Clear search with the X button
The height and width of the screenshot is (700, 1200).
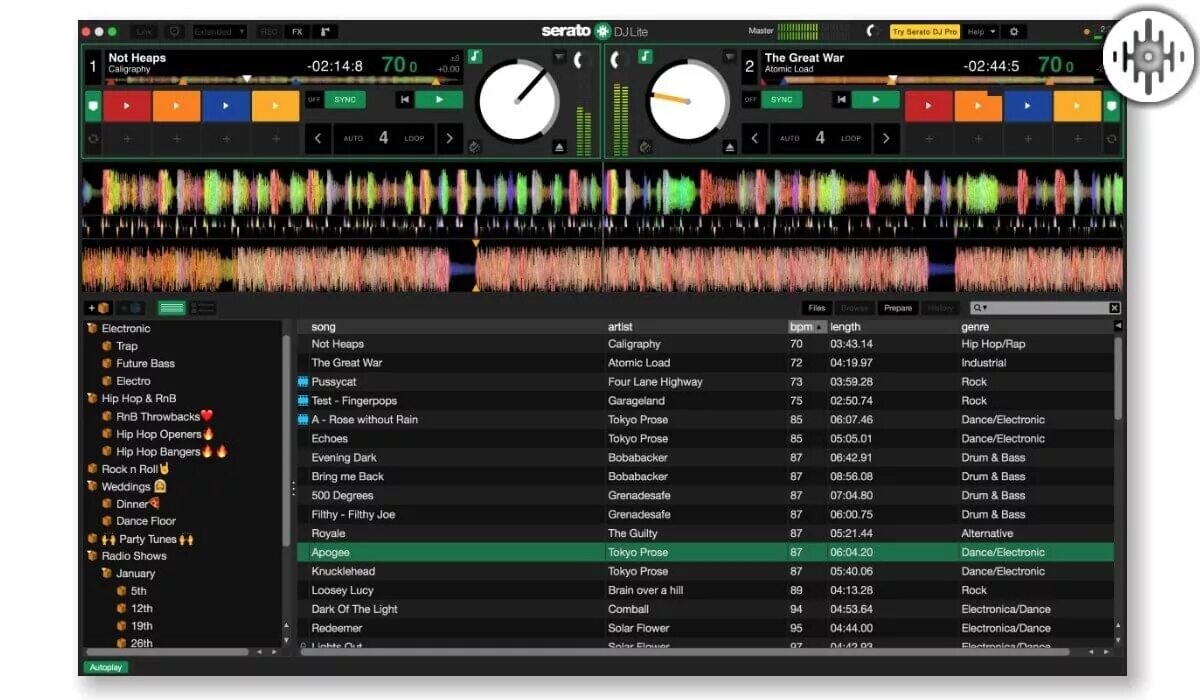tap(1114, 308)
